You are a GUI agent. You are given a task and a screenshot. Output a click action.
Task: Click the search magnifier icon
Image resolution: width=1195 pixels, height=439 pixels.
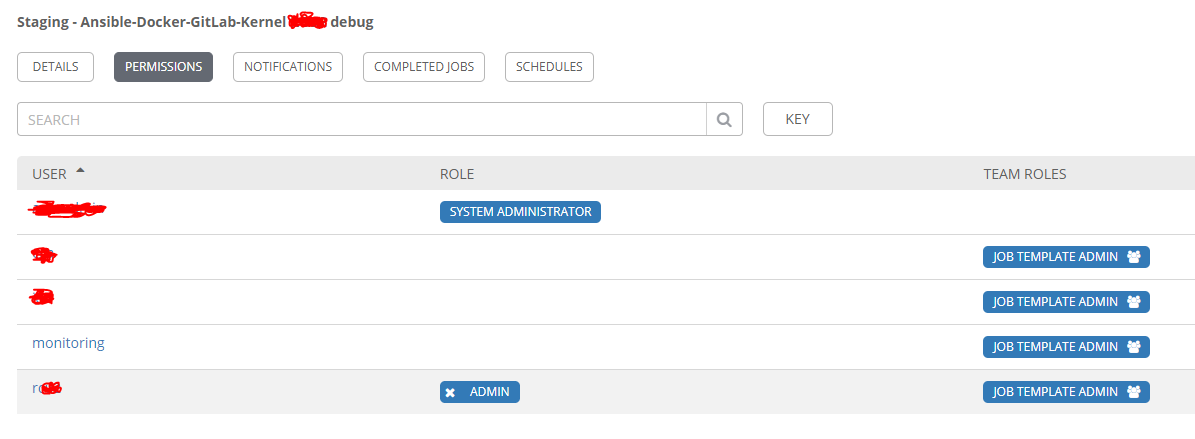(x=724, y=120)
